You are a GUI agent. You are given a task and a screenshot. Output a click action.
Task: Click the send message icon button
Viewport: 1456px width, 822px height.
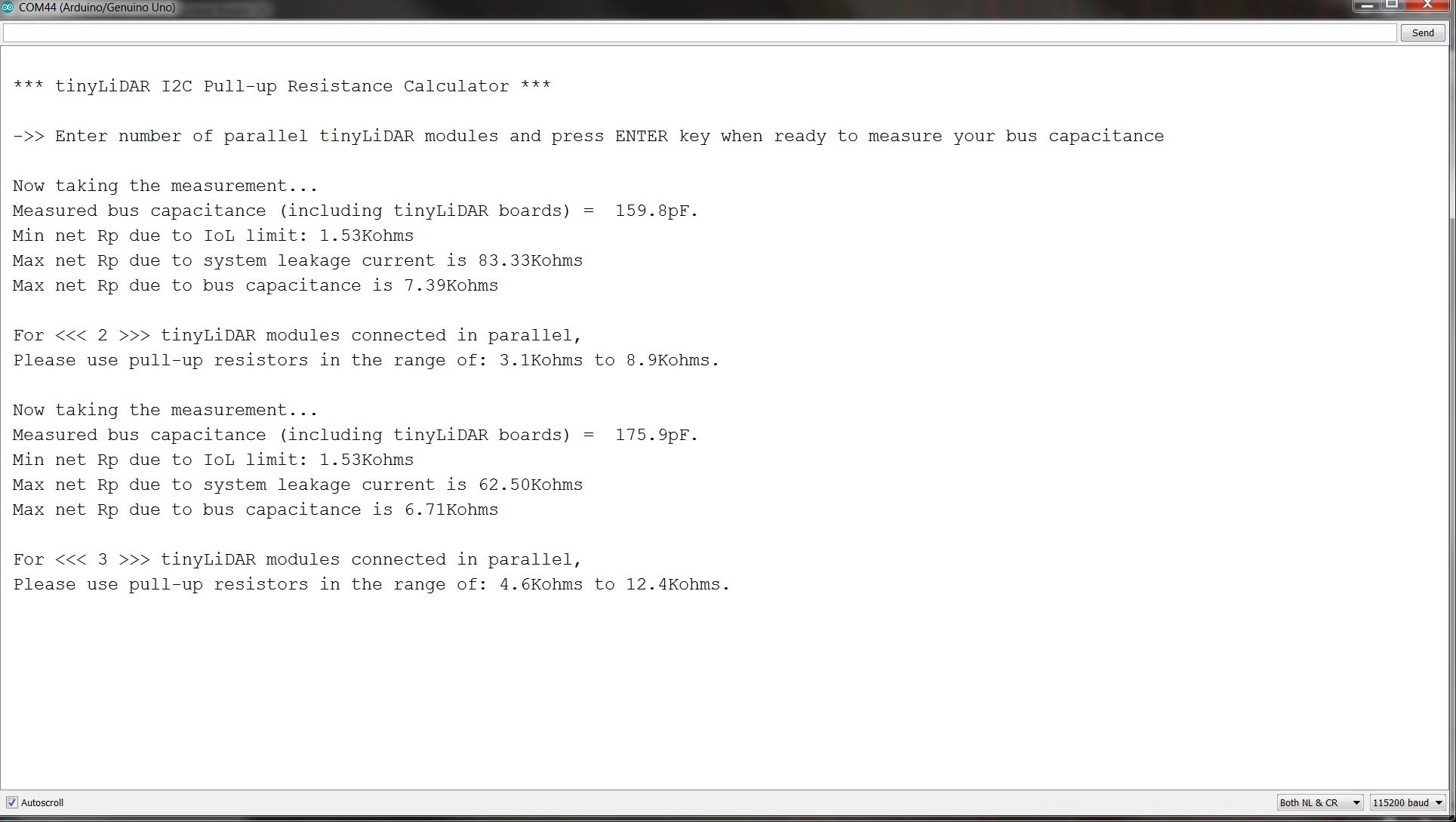(1422, 32)
